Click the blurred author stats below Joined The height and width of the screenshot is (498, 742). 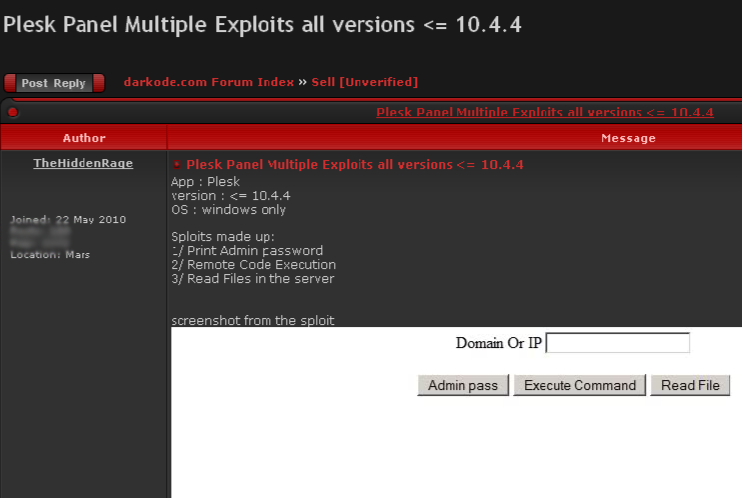coord(40,237)
